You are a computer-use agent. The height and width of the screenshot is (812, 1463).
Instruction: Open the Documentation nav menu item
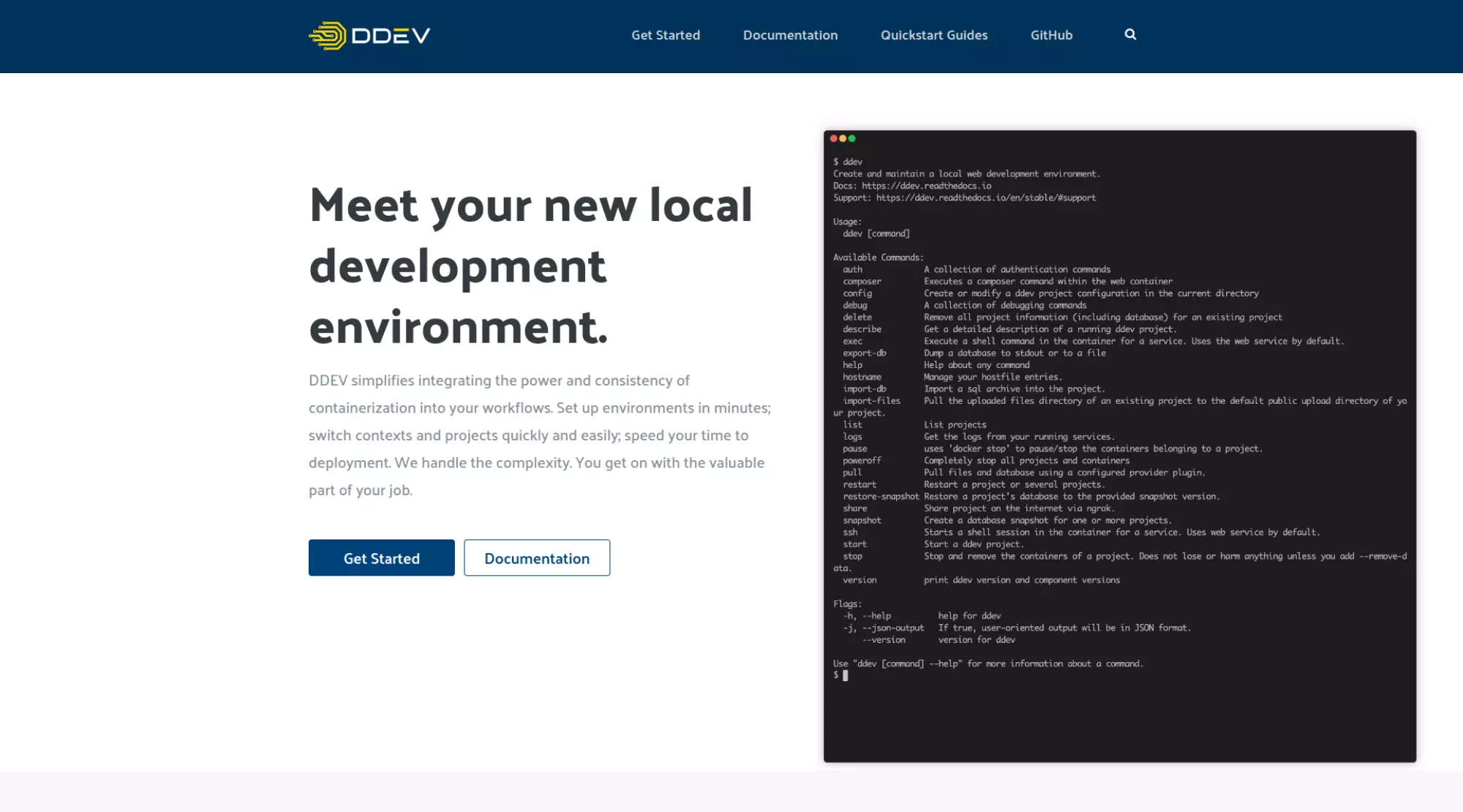tap(790, 35)
